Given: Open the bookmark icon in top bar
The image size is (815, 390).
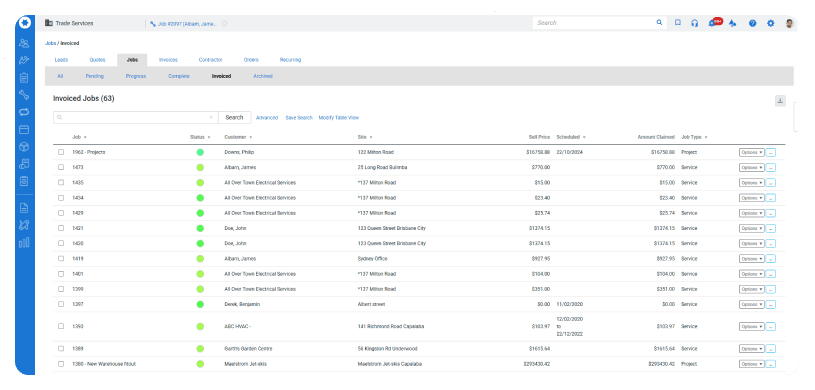Looking at the screenshot, I should pos(678,23).
